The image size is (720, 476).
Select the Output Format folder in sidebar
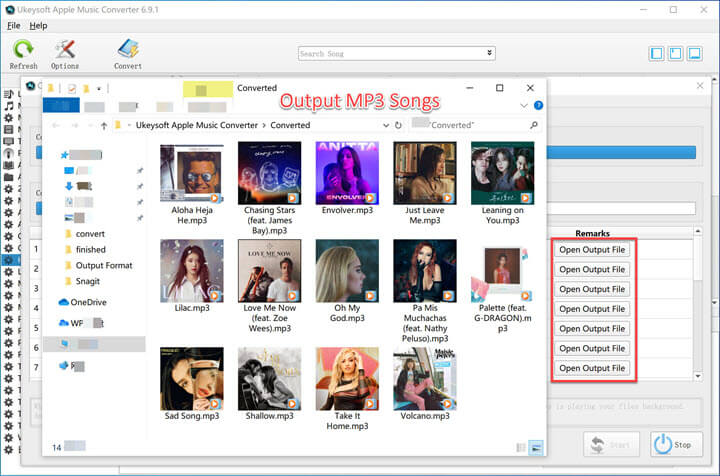104,265
